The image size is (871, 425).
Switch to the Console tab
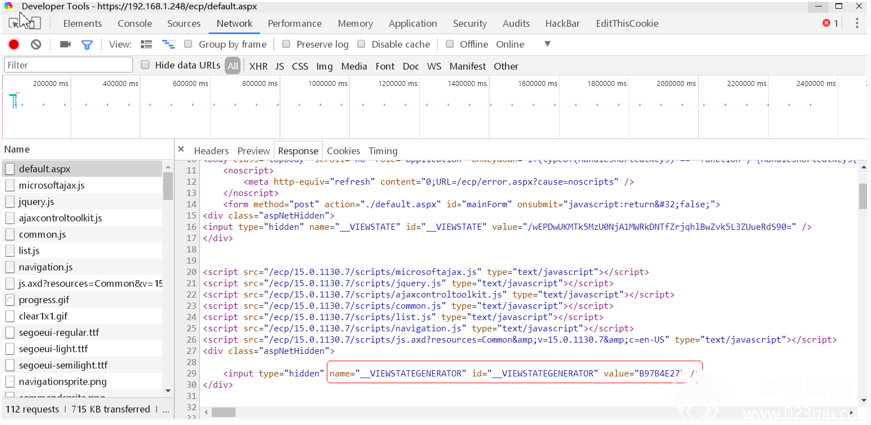click(135, 23)
